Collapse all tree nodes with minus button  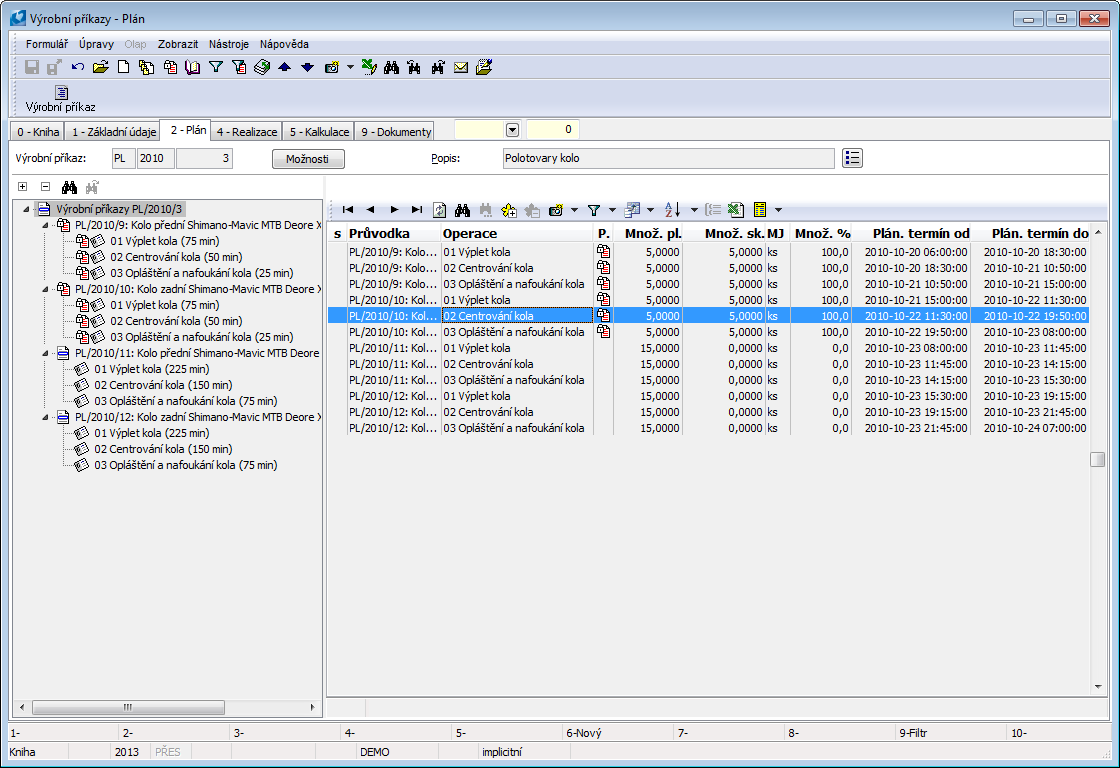pyautogui.click(x=45, y=187)
